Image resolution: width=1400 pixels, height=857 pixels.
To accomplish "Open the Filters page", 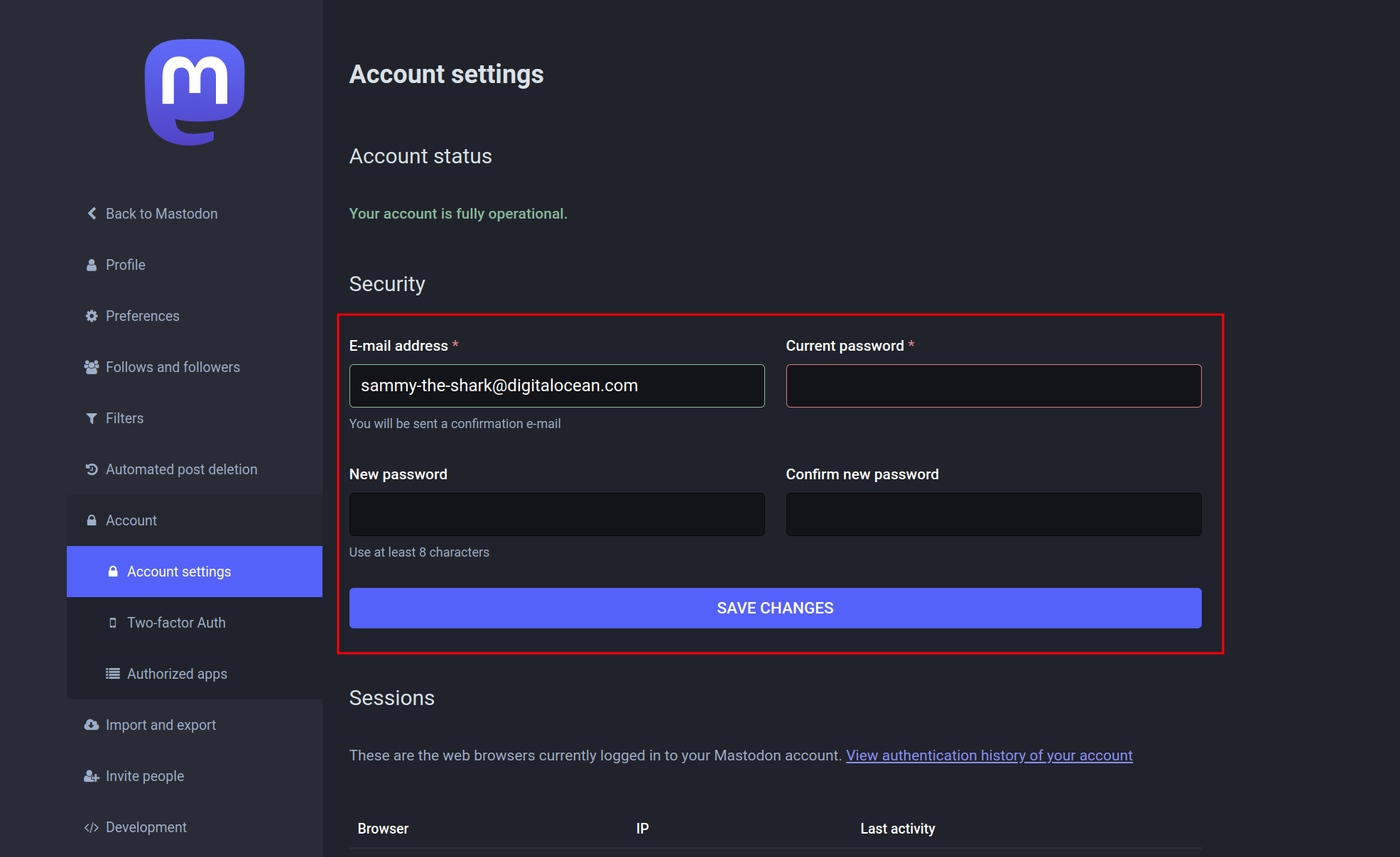I will (195, 418).
